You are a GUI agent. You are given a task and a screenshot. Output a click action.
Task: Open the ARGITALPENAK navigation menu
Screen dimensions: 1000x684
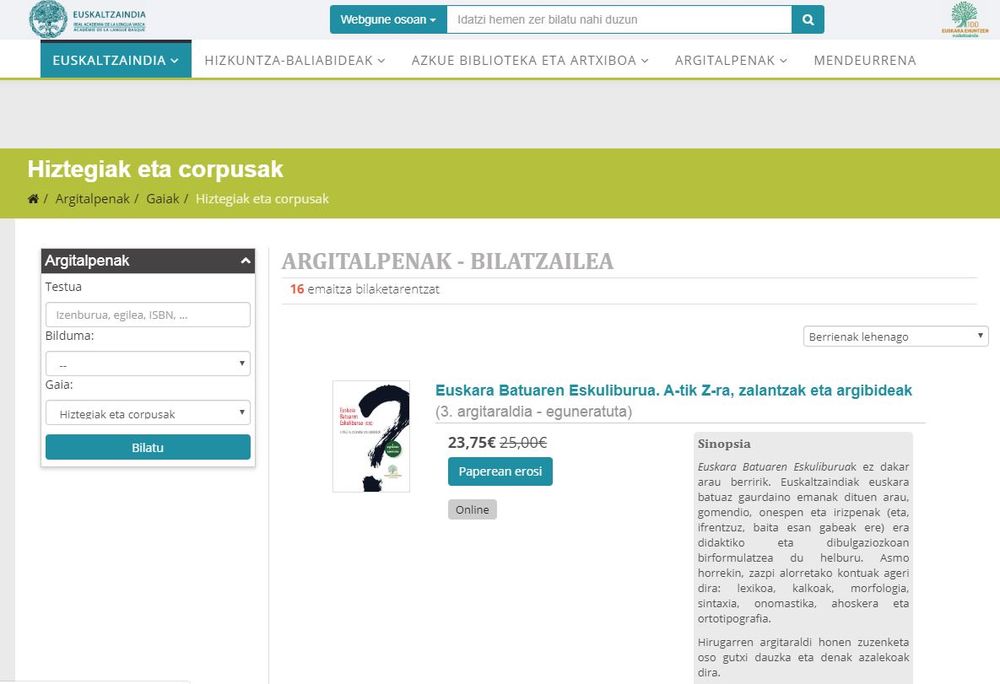731,60
